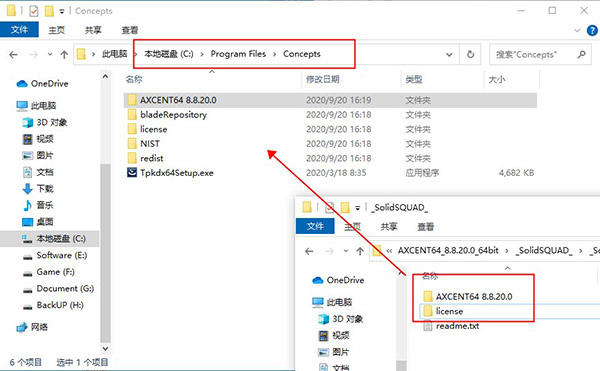Open the 下载 downloads folder
This screenshot has height=371, width=600.
38,189
